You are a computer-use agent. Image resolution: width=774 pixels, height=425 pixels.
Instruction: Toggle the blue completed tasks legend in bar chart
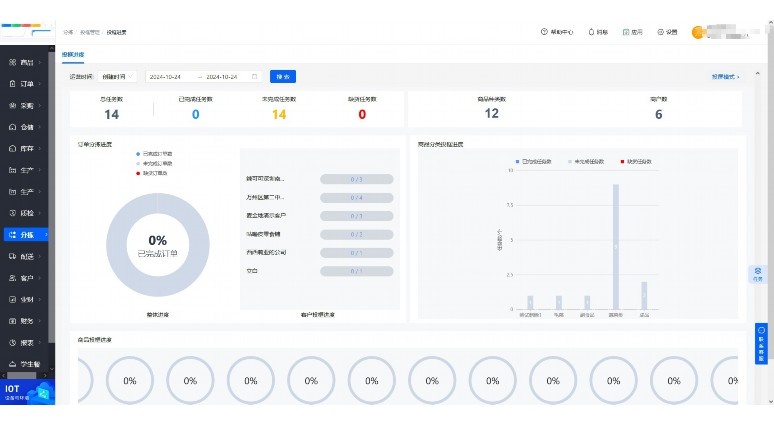tap(533, 161)
